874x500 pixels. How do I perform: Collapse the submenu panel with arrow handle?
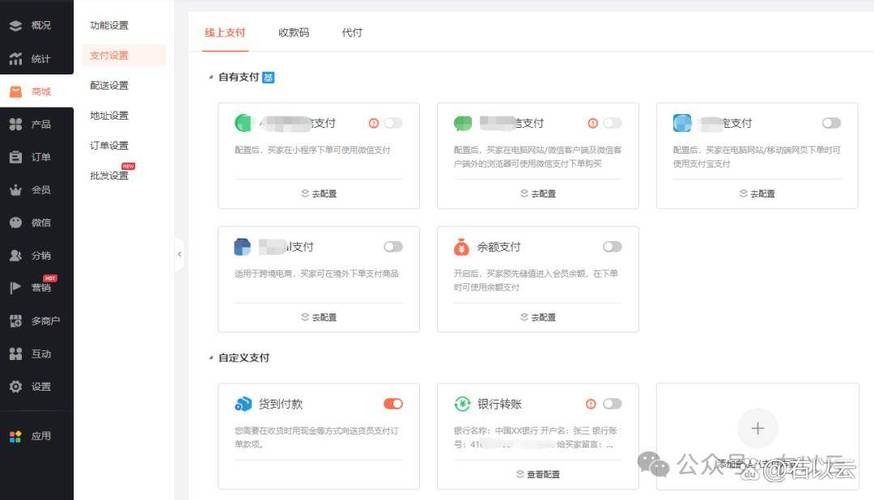pos(179,254)
